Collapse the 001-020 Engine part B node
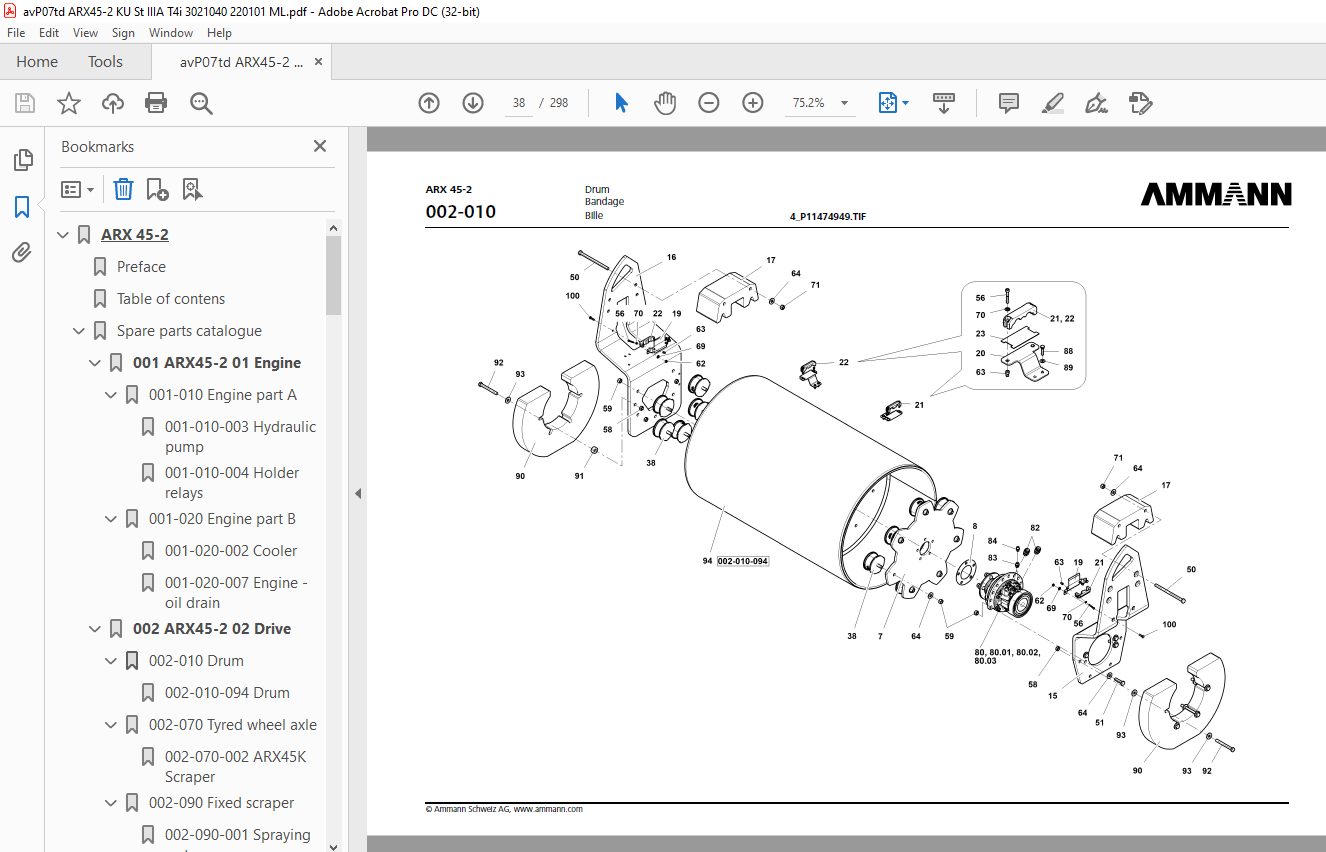The height and width of the screenshot is (852, 1326). click(111, 519)
